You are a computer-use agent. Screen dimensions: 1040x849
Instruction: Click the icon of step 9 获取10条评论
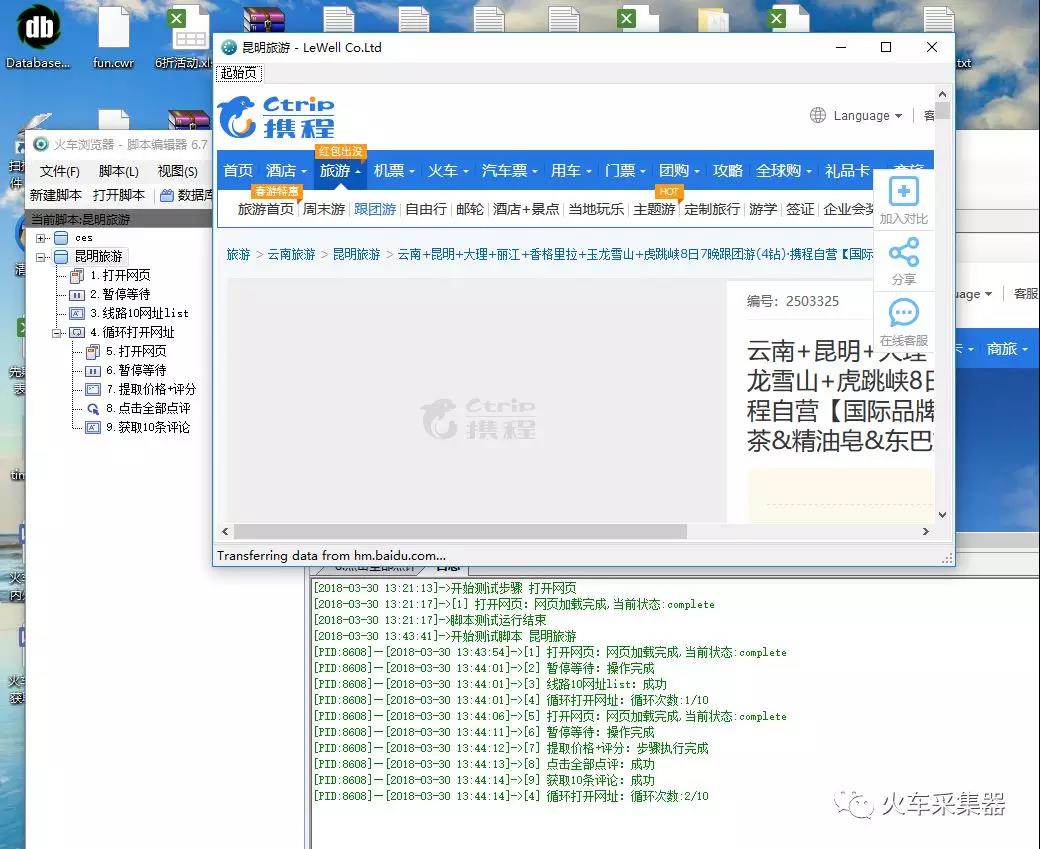pyautogui.click(x=93, y=427)
